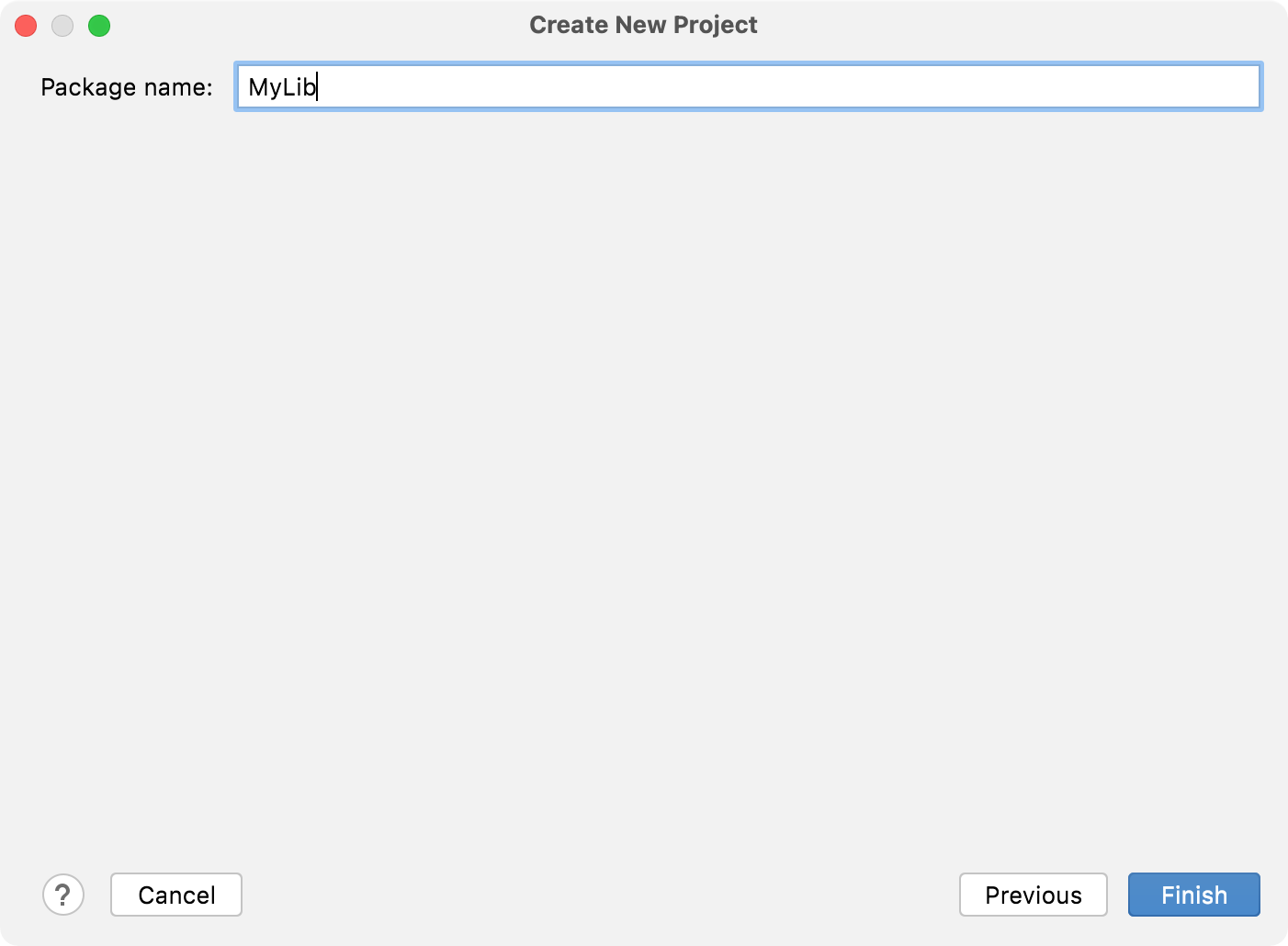Dismiss the wizard using Cancel

click(x=176, y=895)
